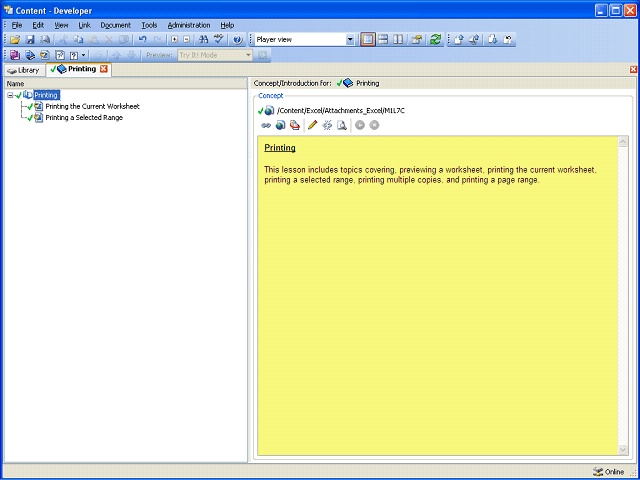Save using the floppy disk icon

[x=30, y=40]
